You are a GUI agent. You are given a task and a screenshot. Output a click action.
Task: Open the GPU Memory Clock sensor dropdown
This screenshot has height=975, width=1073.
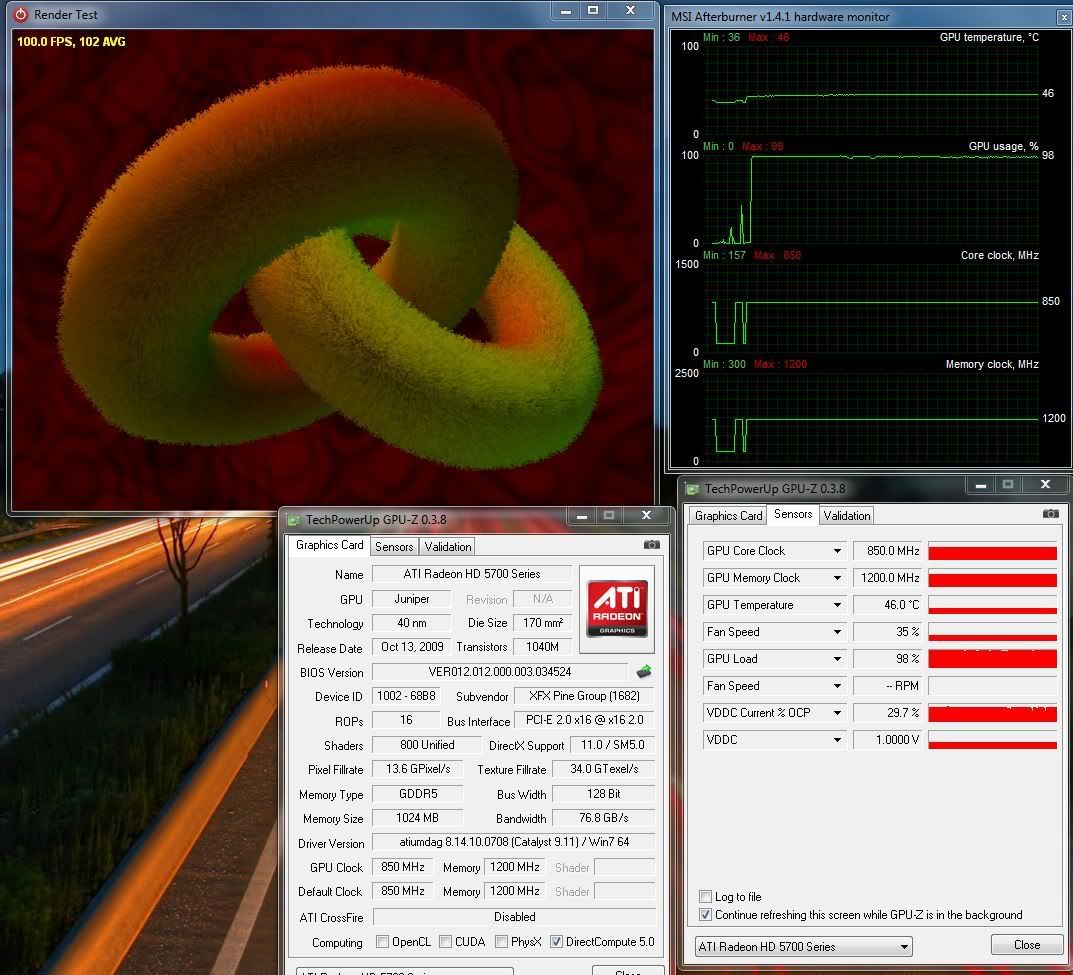837,578
